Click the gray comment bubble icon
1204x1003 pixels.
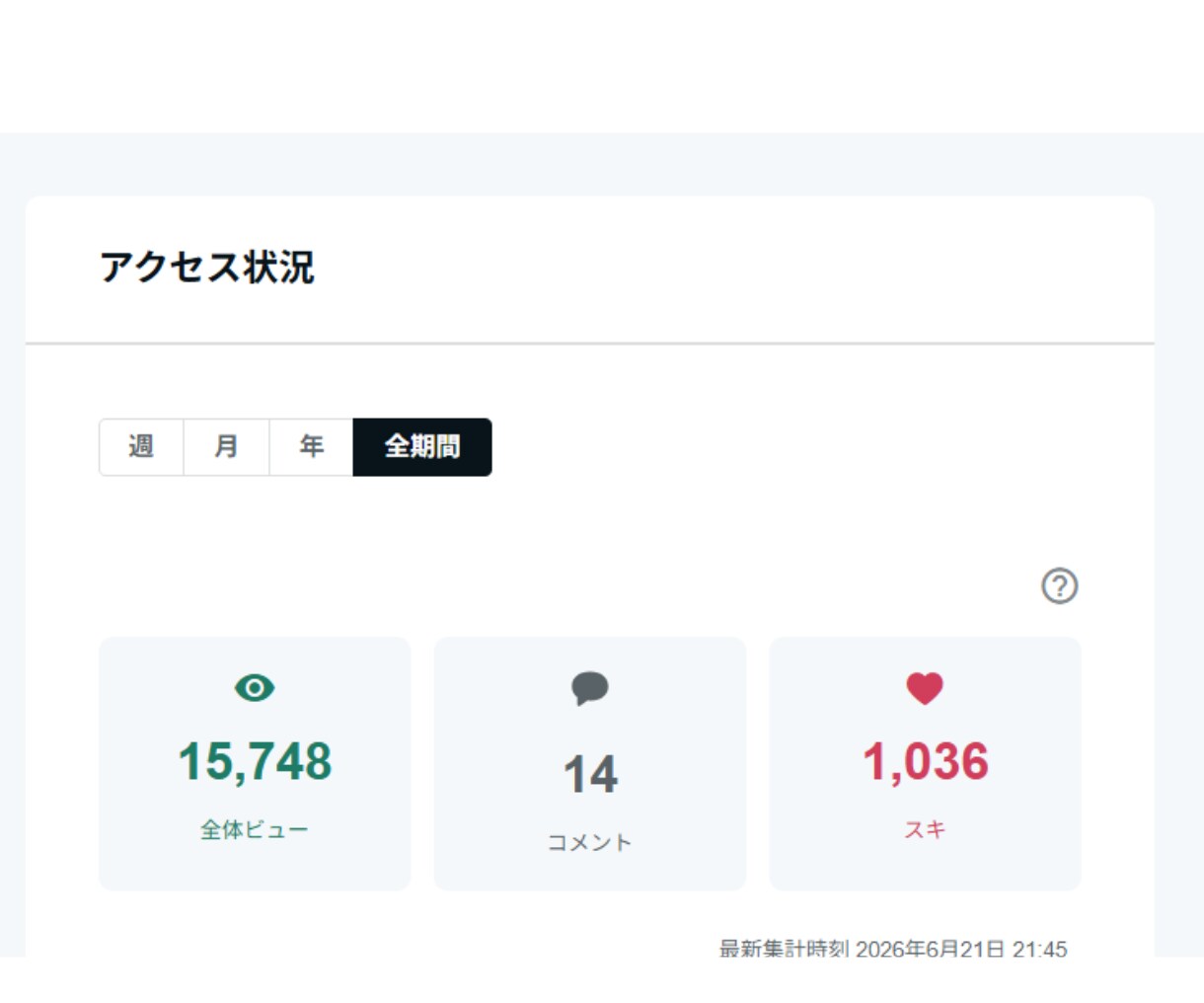point(590,688)
